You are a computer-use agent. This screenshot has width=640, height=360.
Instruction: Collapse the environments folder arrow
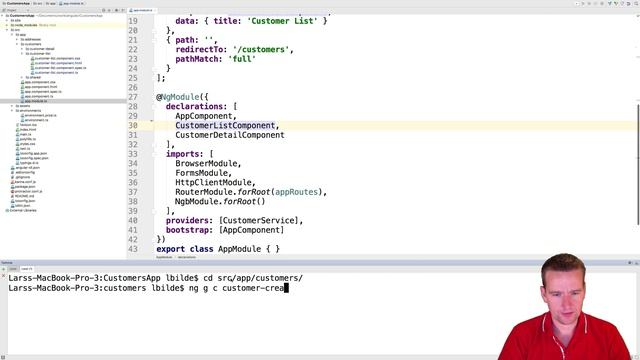point(12,111)
